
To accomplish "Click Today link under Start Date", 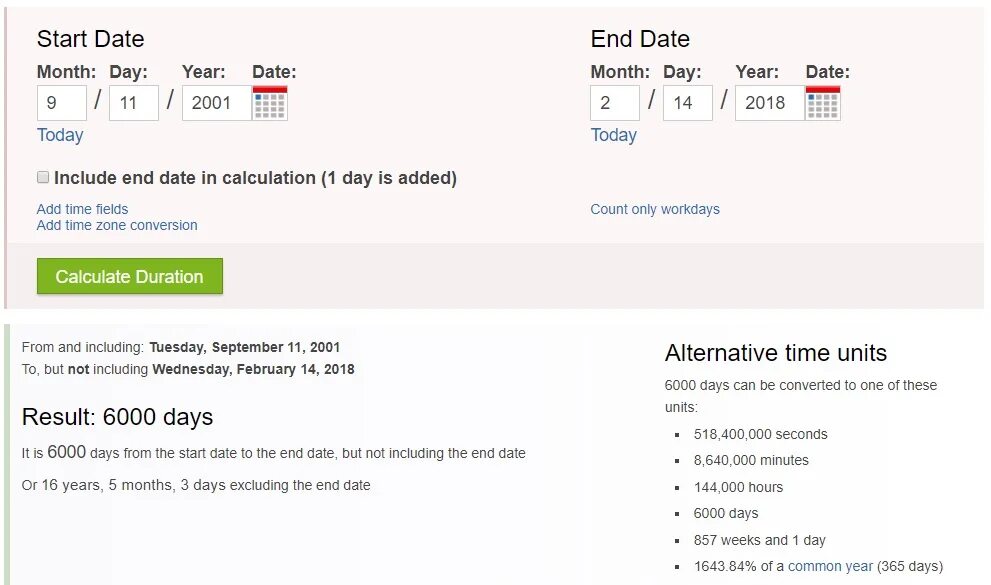I will pyautogui.click(x=60, y=135).
